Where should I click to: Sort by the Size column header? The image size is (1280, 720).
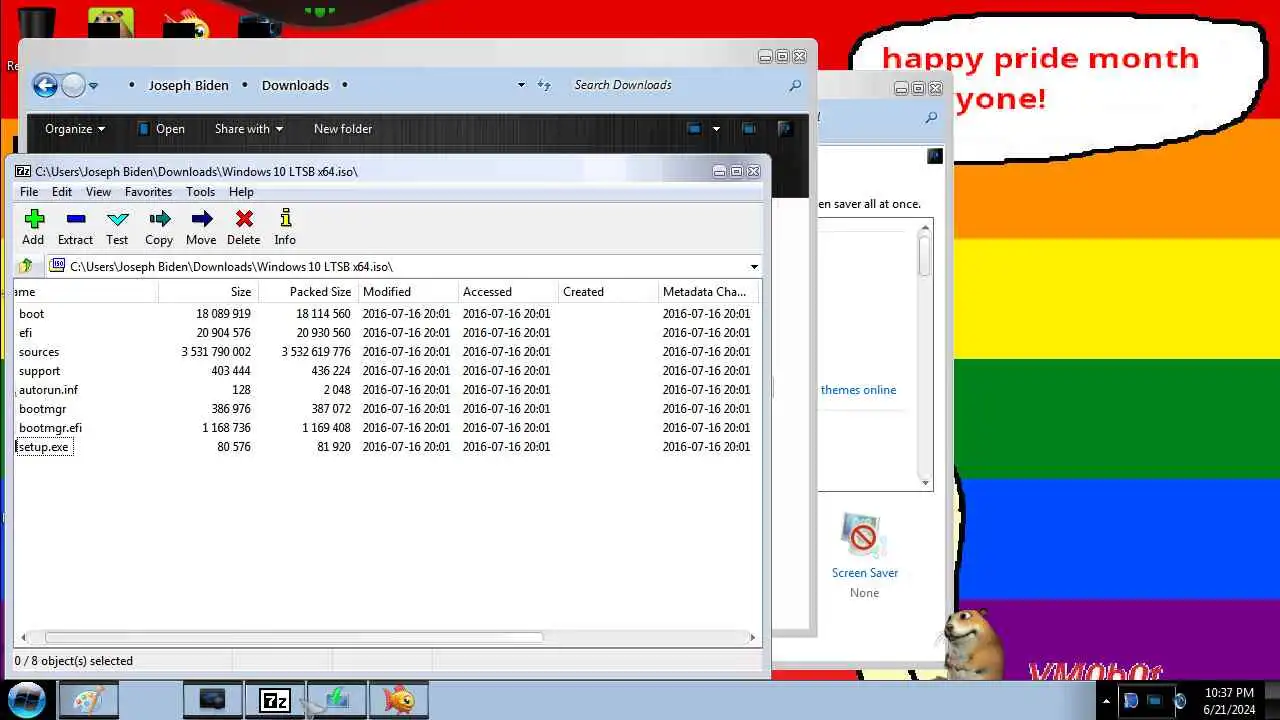(x=208, y=292)
